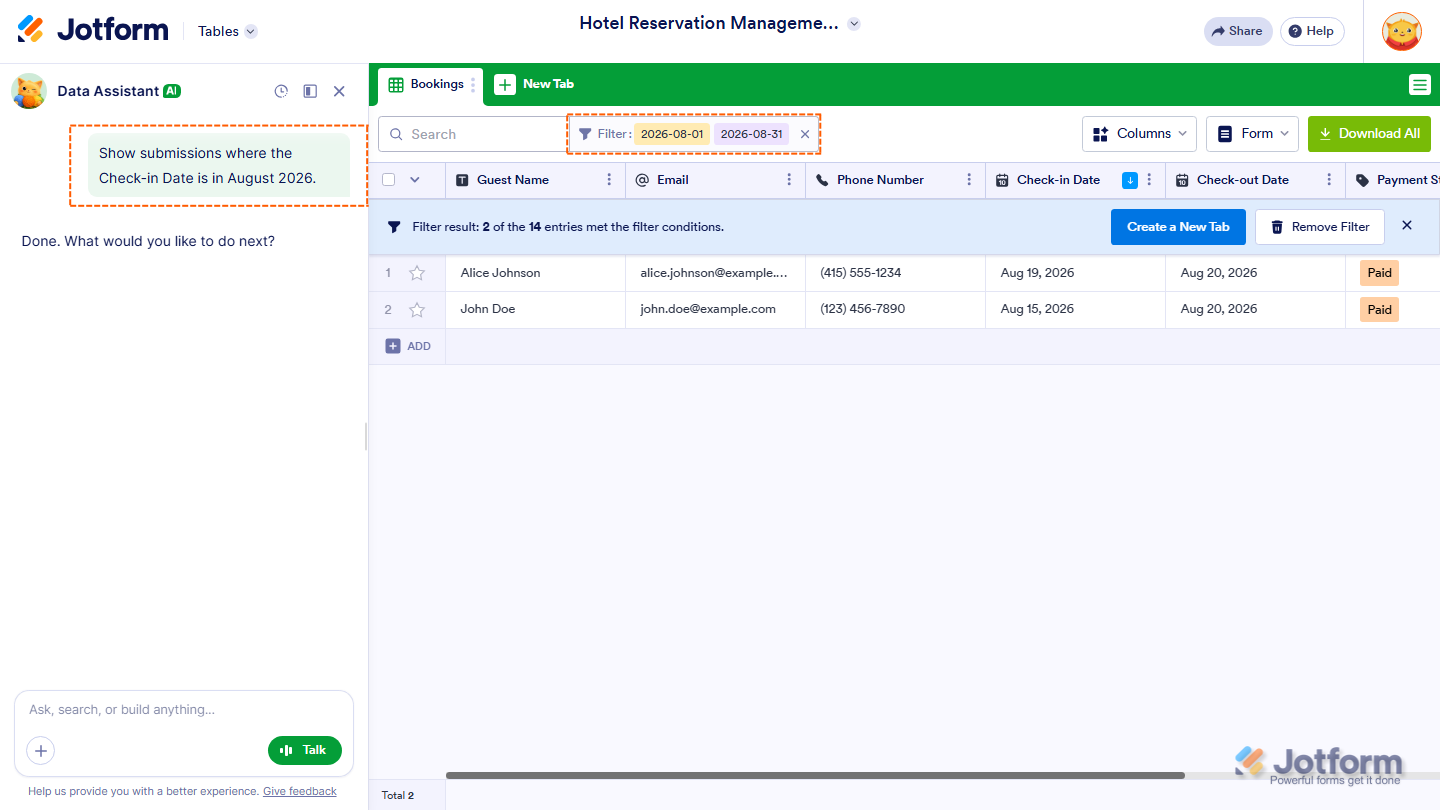Add a New Tab
Viewport: 1440px width, 810px height.
point(535,84)
